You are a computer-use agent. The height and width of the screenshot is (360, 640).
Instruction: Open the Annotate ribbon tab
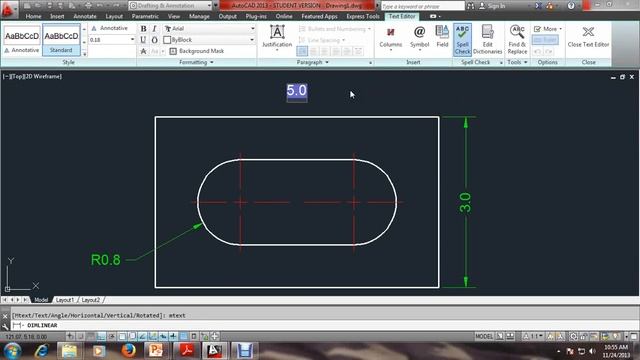(85, 16)
